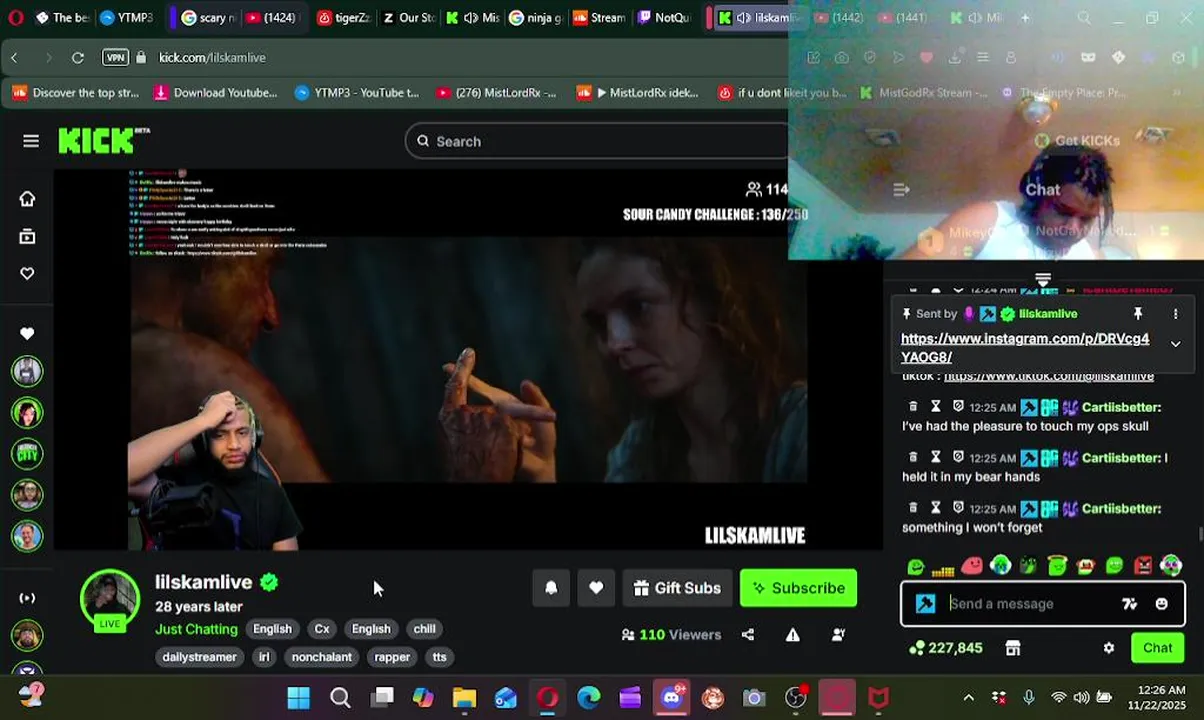The image size is (1204, 720).
Task: Insert the red angry face emote
Action: (1143, 566)
